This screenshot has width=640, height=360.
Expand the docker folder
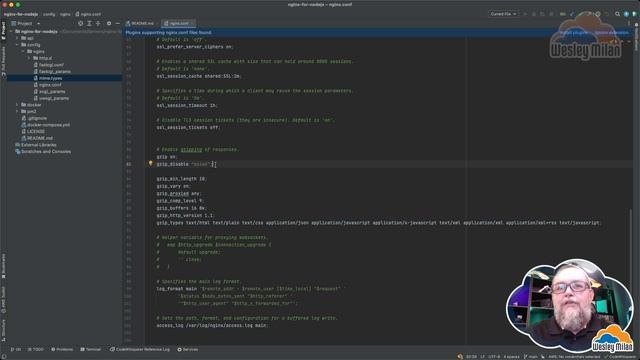pyautogui.click(x=17, y=105)
